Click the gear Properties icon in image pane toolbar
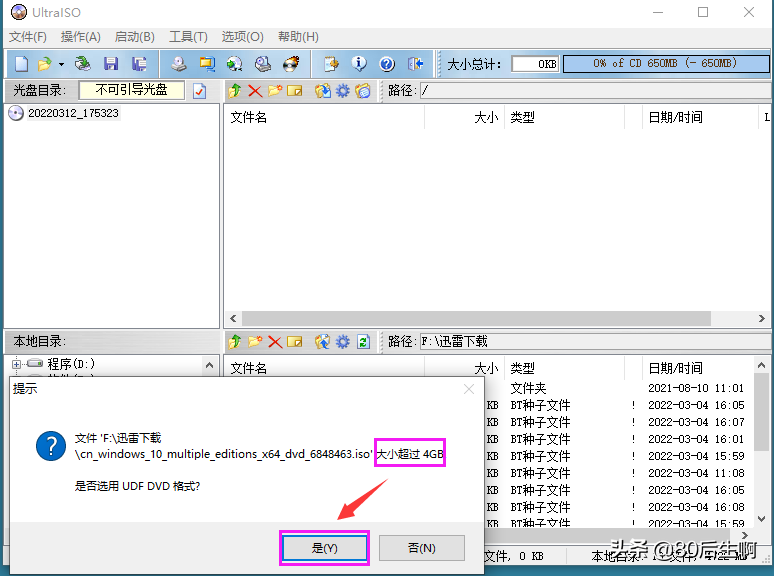Screen dimensions: 774x576 (343, 91)
